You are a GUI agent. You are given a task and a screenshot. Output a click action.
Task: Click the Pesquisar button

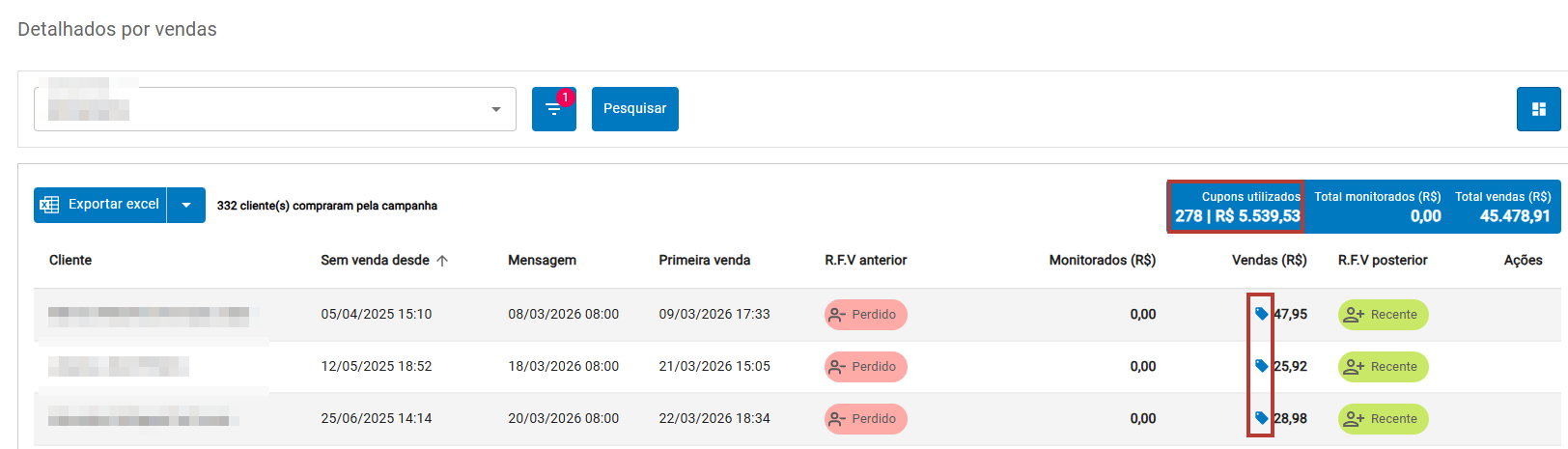(x=635, y=109)
